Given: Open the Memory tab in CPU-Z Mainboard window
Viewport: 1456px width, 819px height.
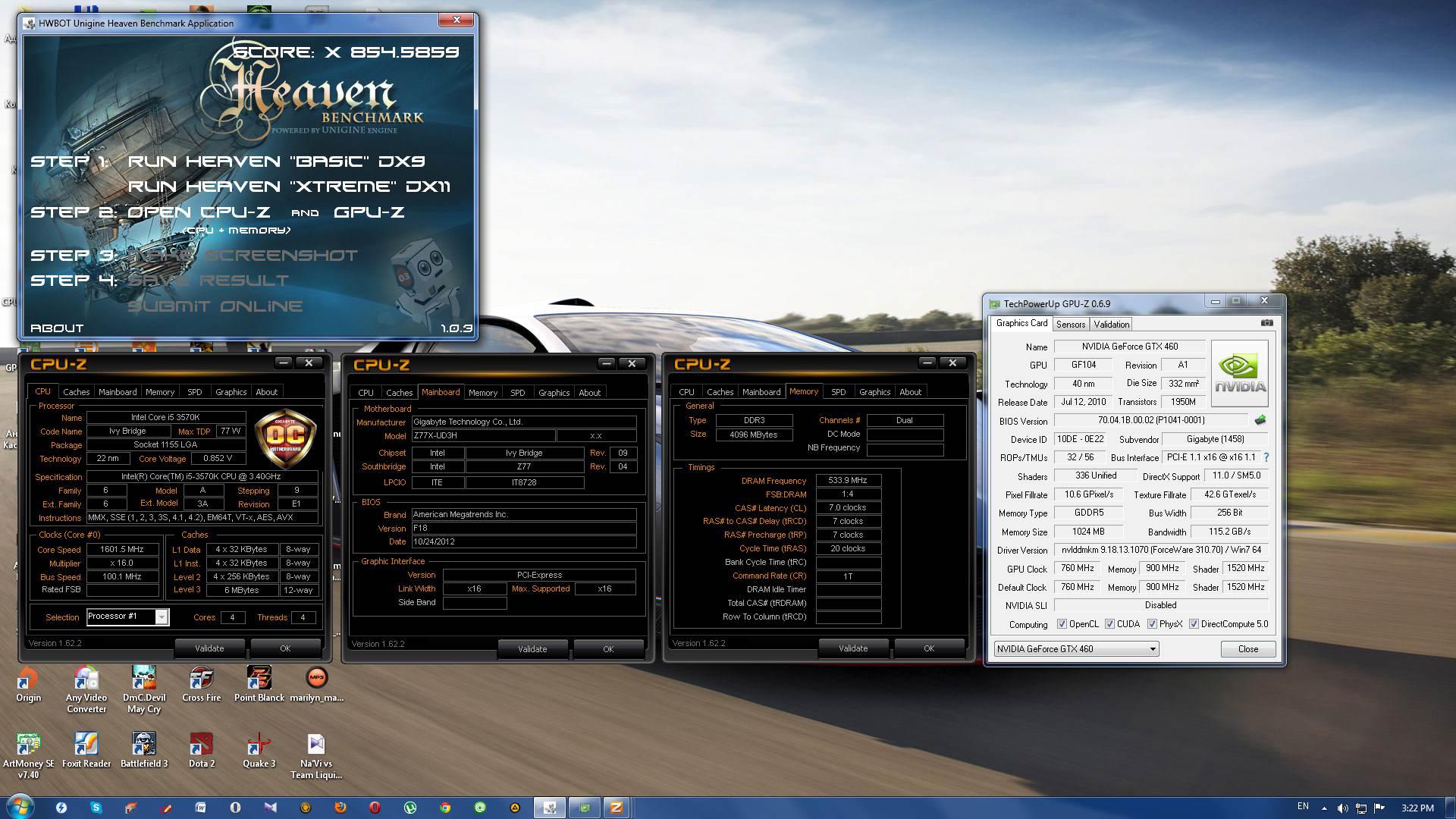Looking at the screenshot, I should tap(482, 393).
